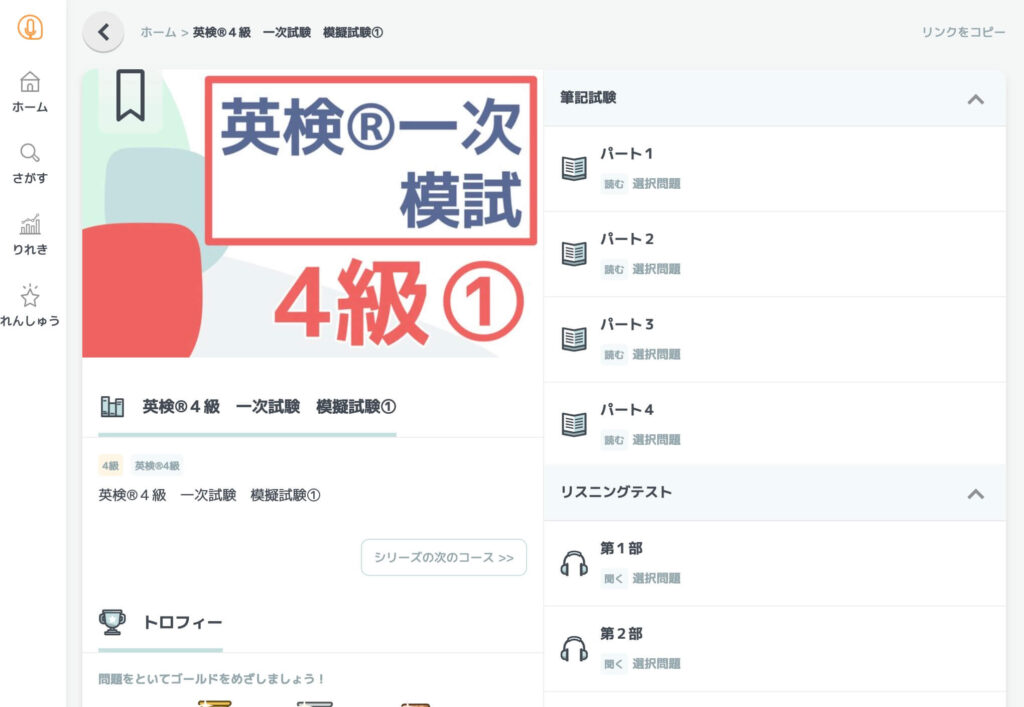This screenshot has width=1024, height=707.
Task: Collapse the 筆記試験 section
Action: [976, 98]
